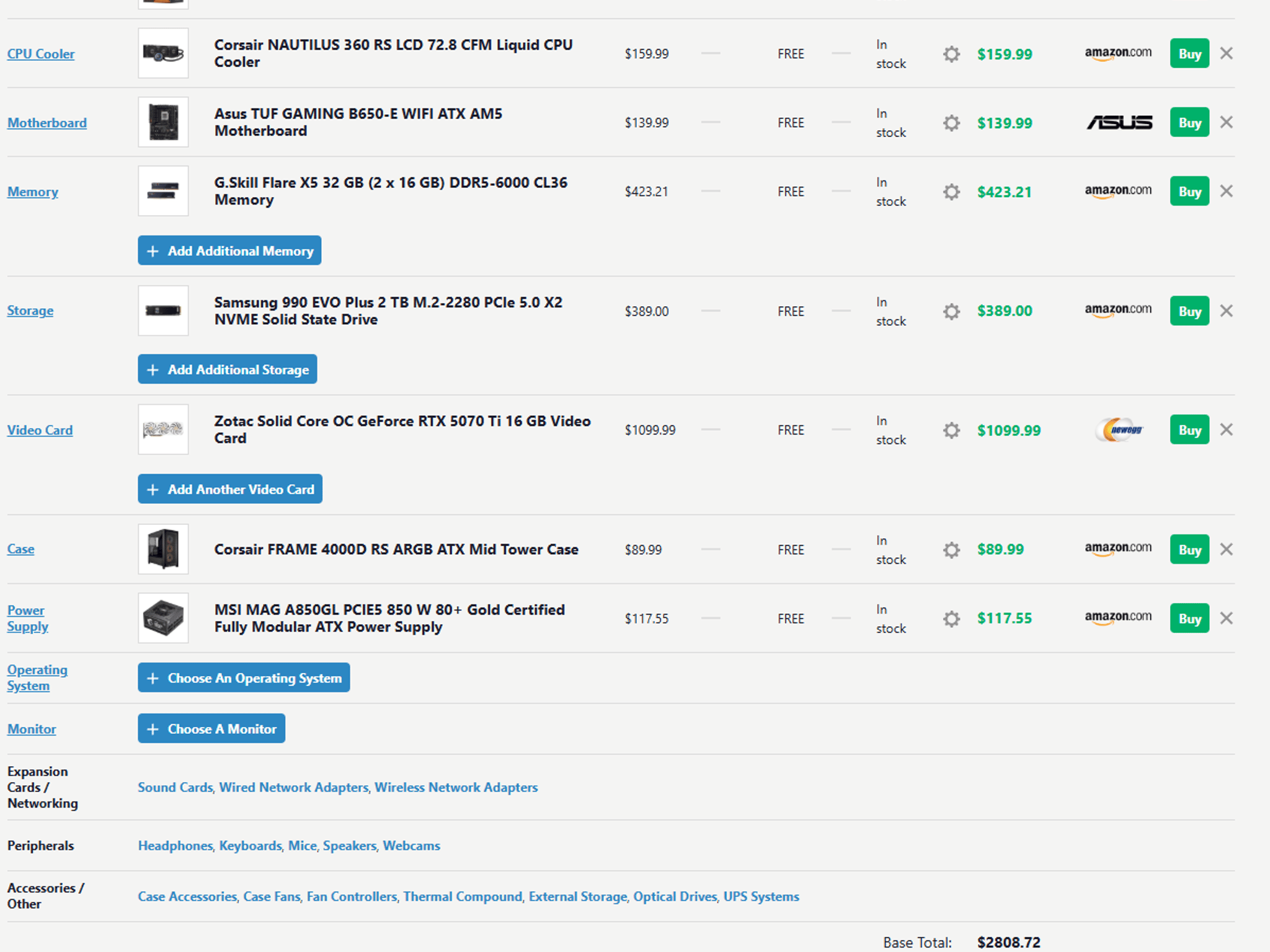1270x952 pixels.
Task: Remove the MSI MAG A850GL power supply
Action: pyautogui.click(x=1226, y=618)
